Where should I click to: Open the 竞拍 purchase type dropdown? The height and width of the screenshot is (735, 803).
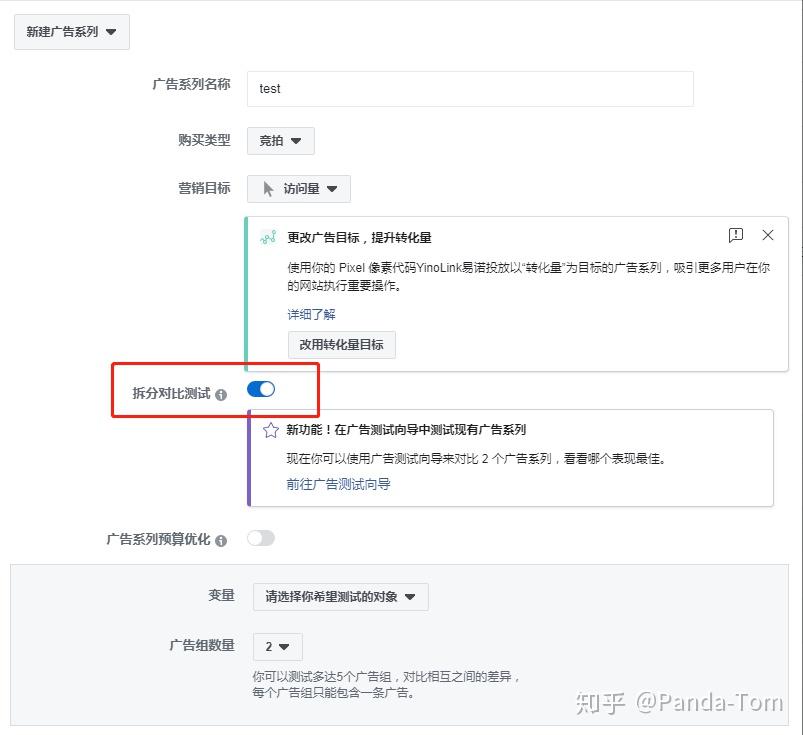click(x=281, y=141)
